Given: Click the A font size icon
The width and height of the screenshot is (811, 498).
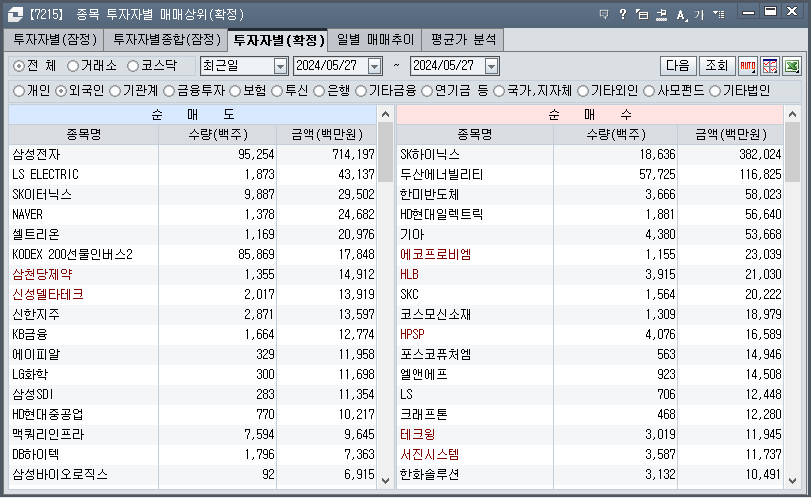Looking at the screenshot, I should point(681,14).
